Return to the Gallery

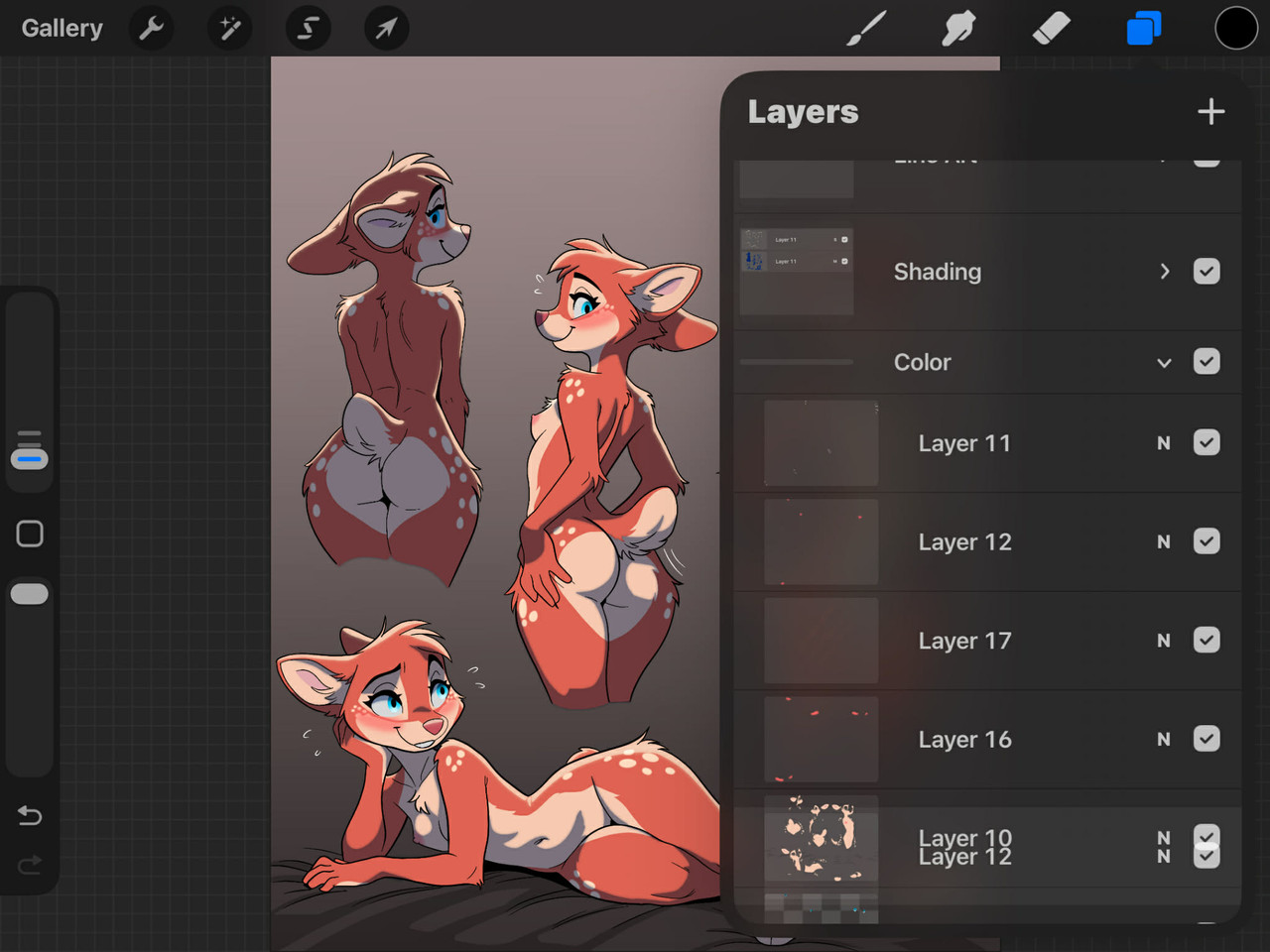(62, 28)
